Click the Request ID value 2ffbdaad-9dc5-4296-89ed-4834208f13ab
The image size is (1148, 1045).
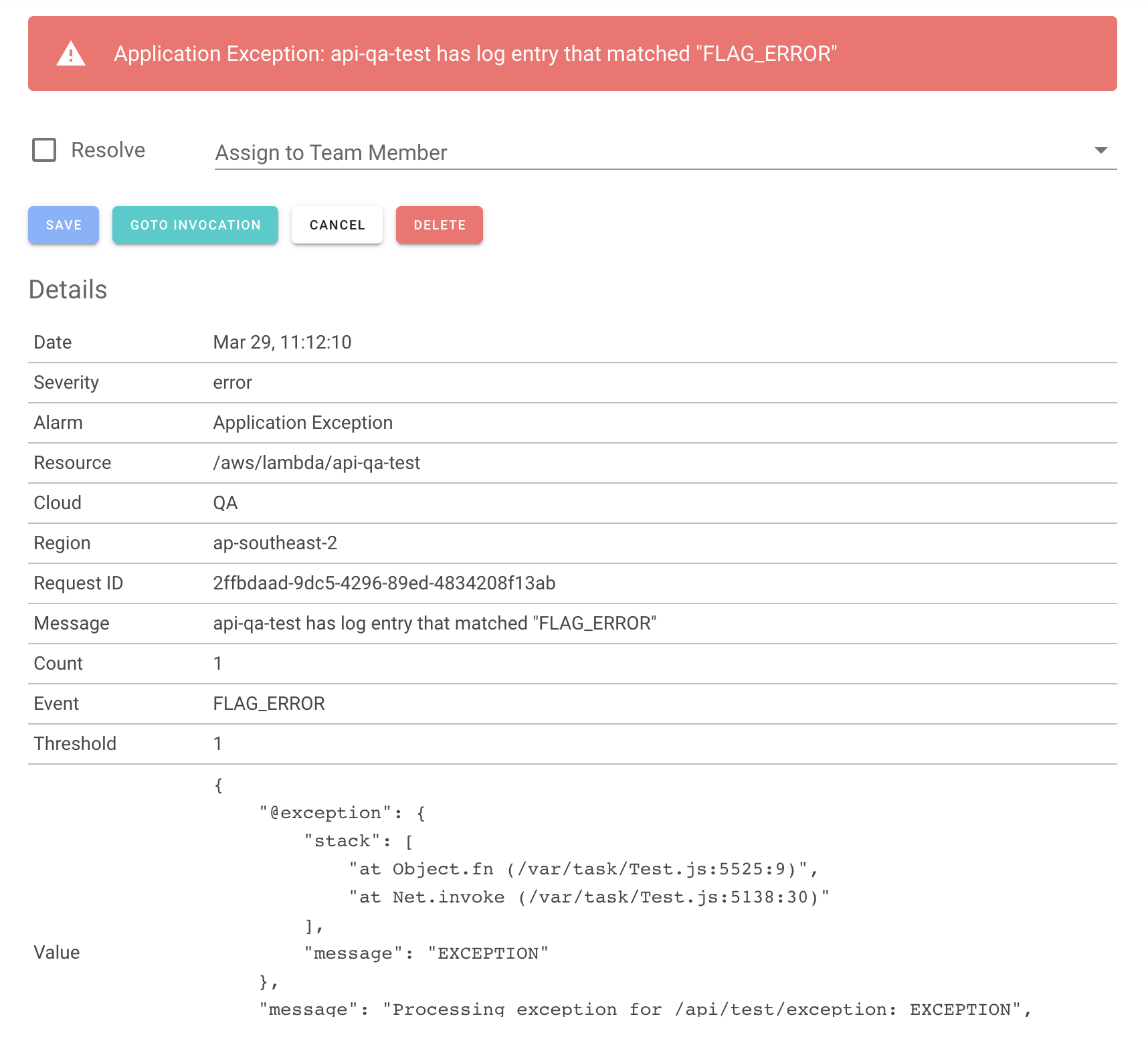[384, 583]
